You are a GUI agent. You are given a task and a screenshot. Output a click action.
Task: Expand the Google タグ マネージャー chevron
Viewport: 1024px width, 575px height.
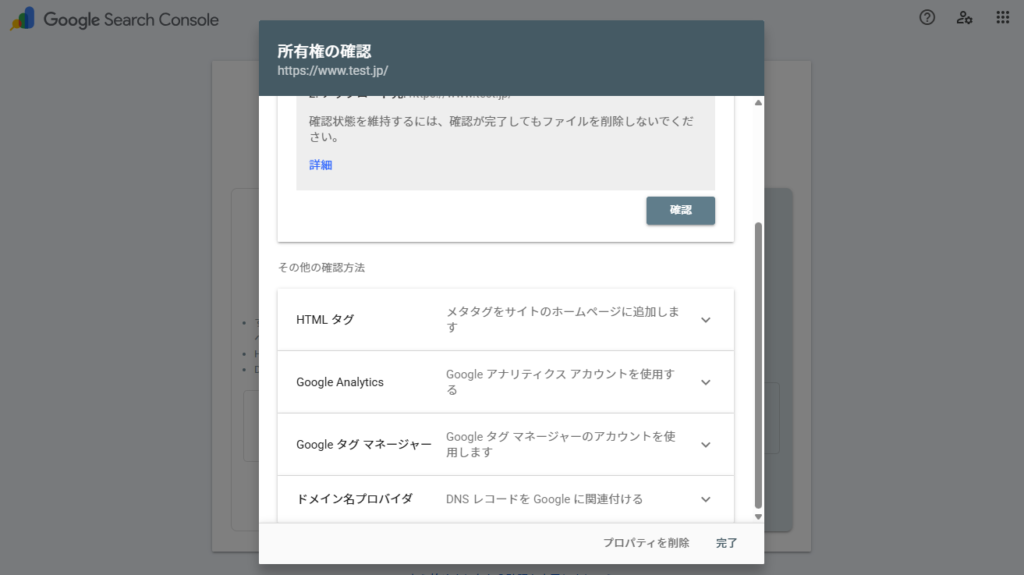[x=705, y=445]
